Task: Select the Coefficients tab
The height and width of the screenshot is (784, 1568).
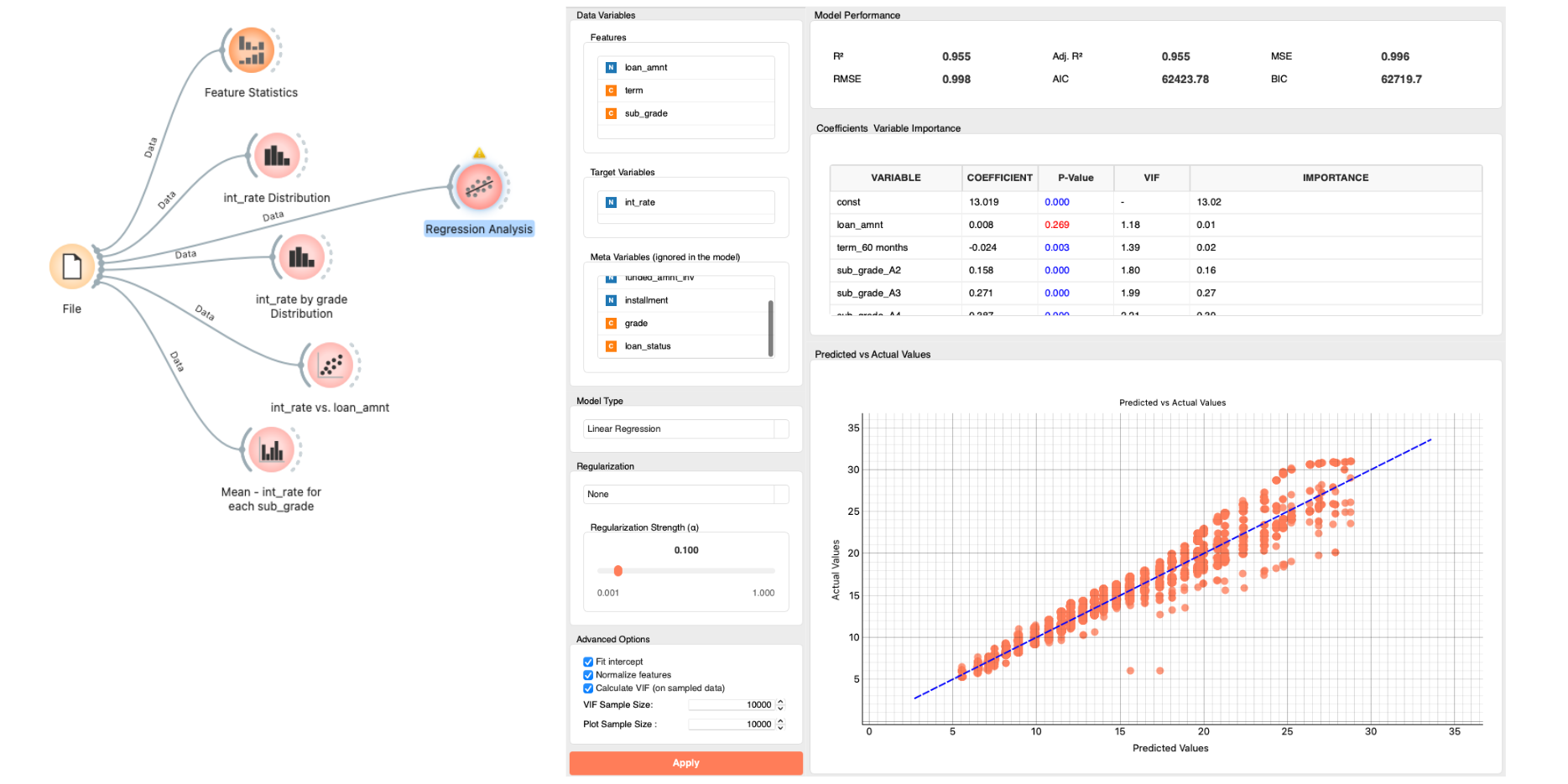Action: (x=841, y=128)
